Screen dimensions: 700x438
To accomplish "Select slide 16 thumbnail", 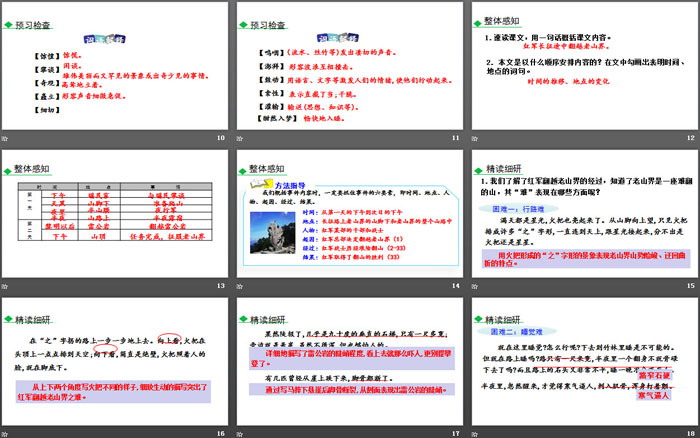I will pyautogui.click(x=116, y=360).
